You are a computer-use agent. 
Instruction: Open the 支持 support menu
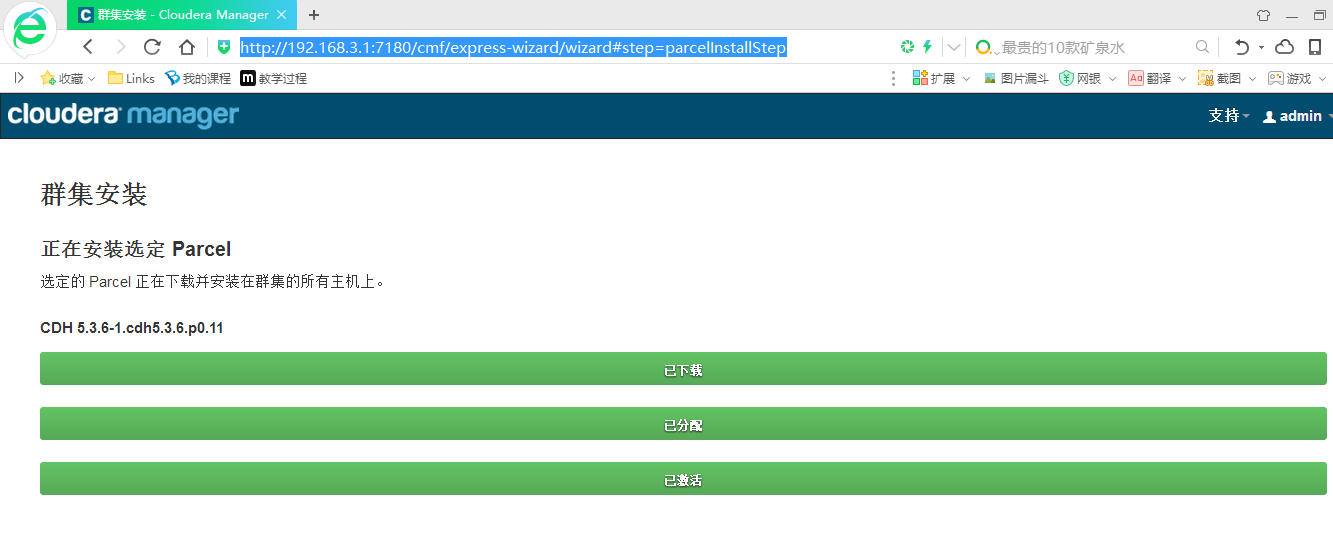pos(1229,116)
